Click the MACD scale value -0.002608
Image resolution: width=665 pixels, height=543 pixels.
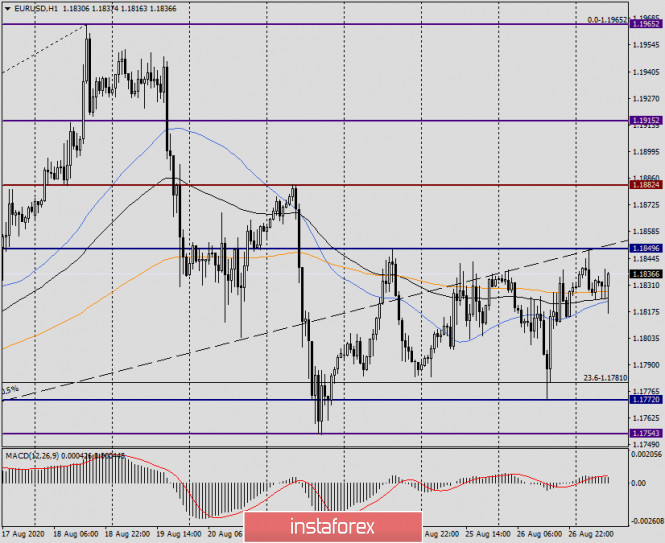[x=646, y=521]
